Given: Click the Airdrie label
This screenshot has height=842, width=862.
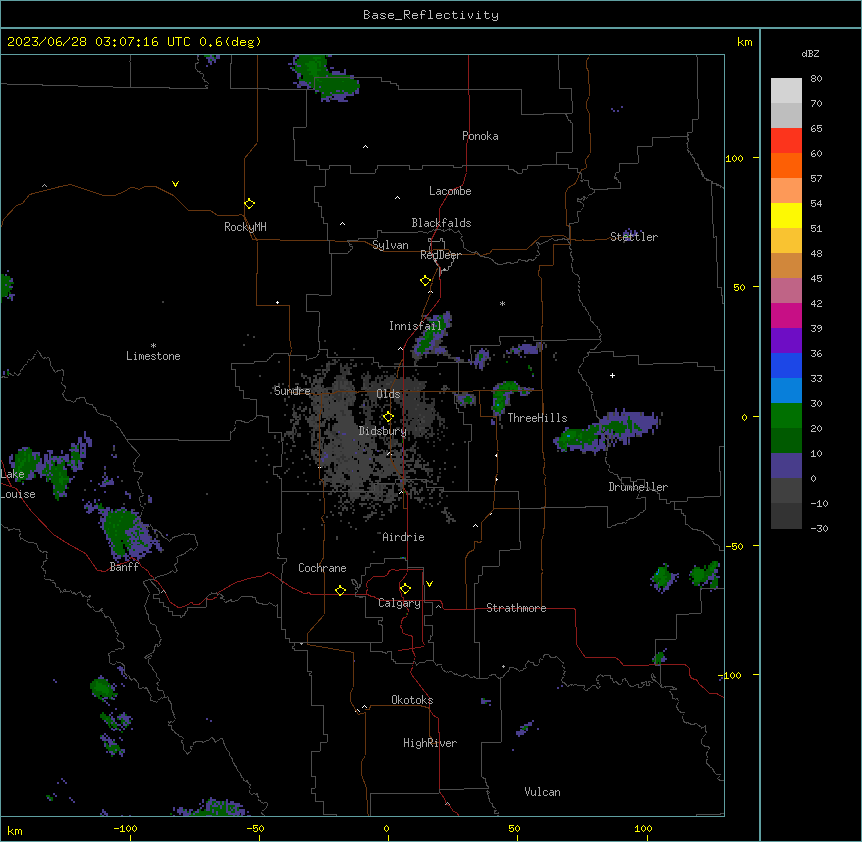Looking at the screenshot, I should click(403, 537).
